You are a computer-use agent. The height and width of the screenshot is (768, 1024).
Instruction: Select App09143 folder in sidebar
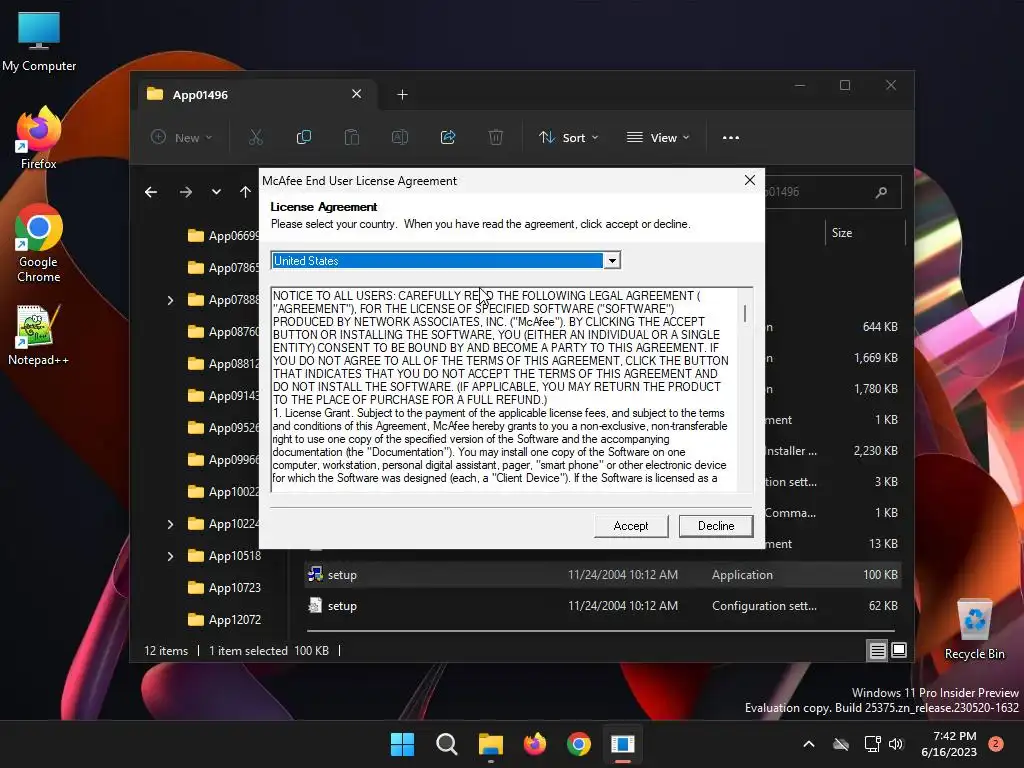pyautogui.click(x=223, y=396)
